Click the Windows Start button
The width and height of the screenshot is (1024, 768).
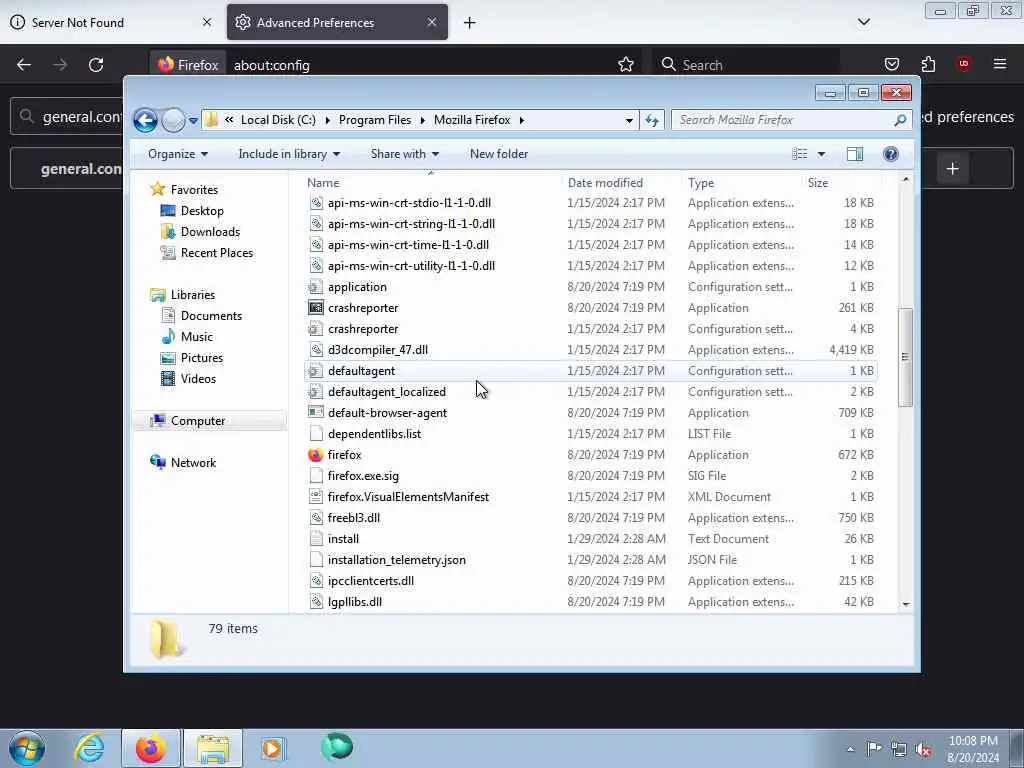click(27, 748)
